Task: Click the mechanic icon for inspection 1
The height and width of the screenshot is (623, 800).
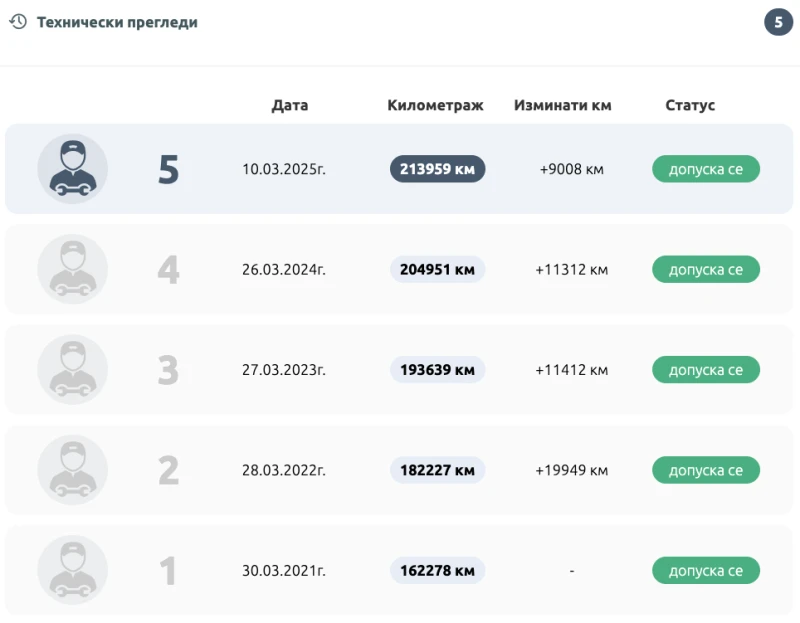Action: (x=72, y=570)
